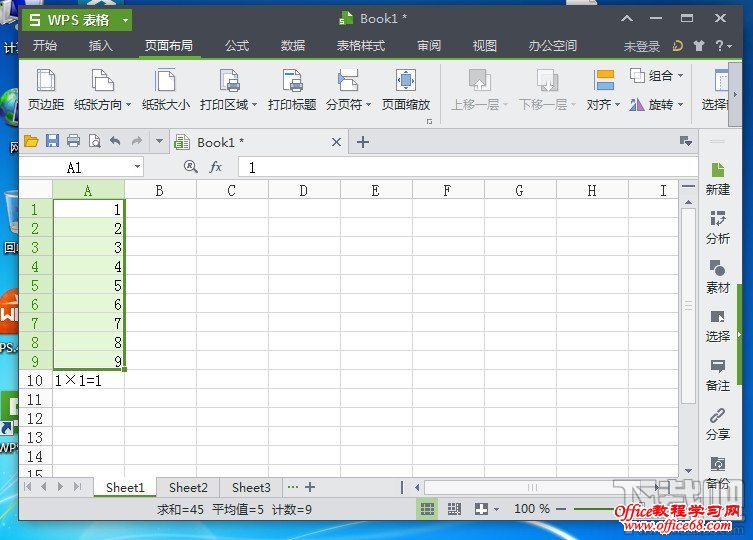Open 素材 in the right sidebar
The width and height of the screenshot is (753, 540).
(717, 277)
